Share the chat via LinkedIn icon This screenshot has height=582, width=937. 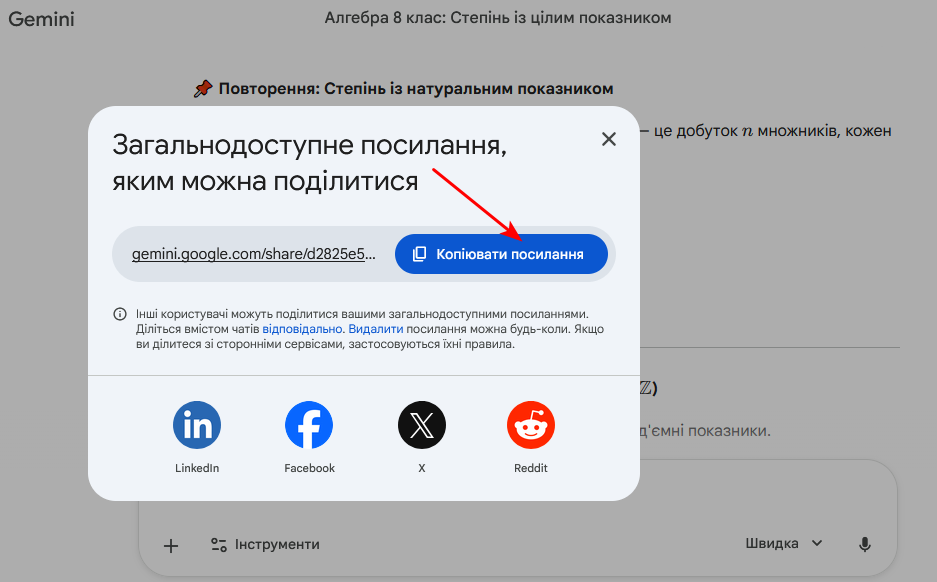pyautogui.click(x=197, y=426)
